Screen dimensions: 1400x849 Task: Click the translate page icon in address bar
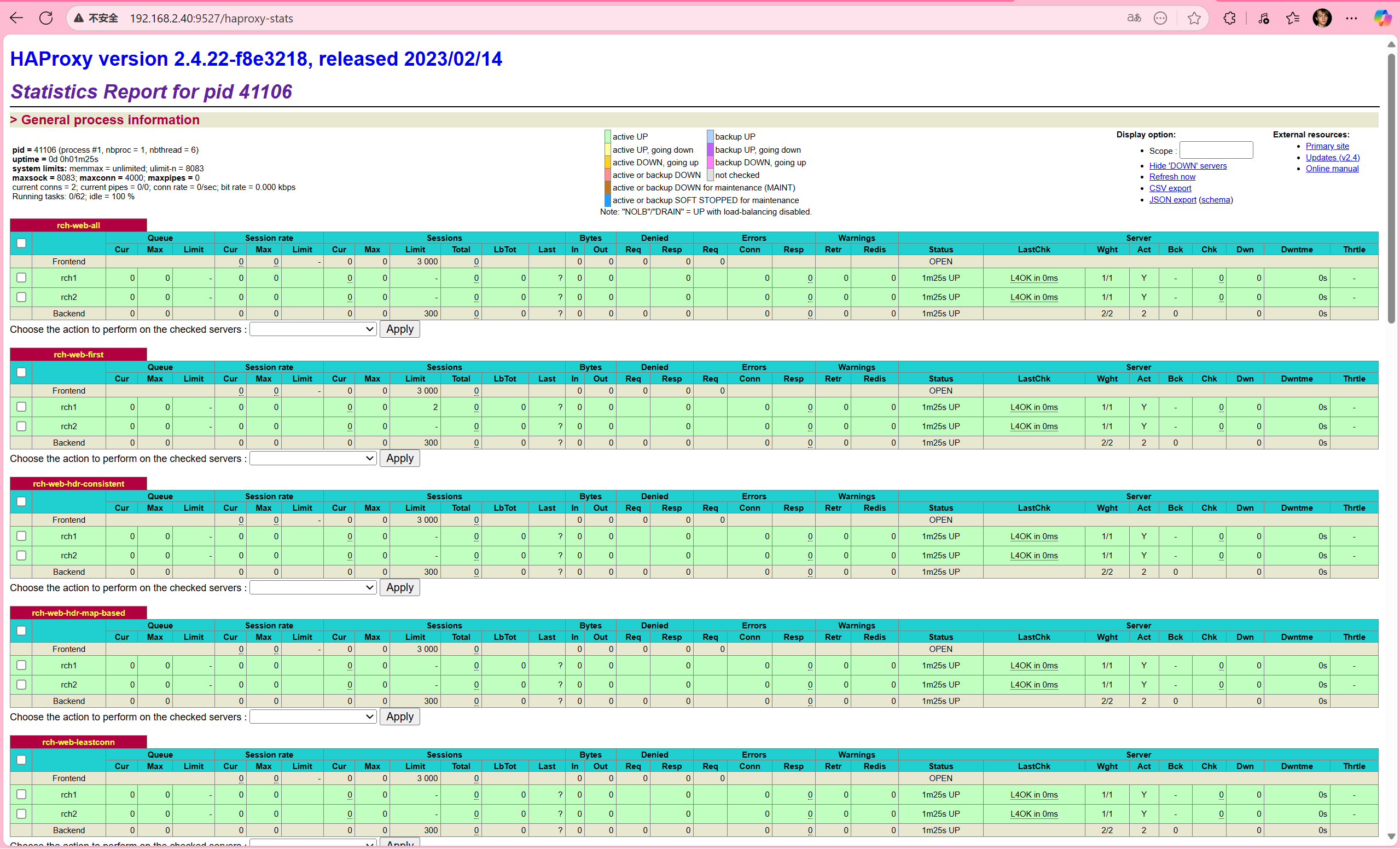click(1134, 18)
